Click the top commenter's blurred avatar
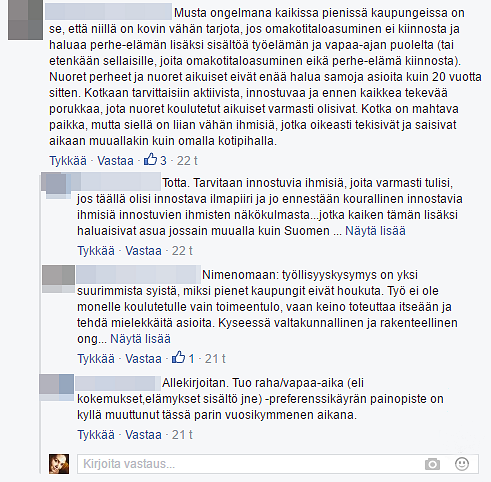Viewport: 491px width, 482px height. 25,20
